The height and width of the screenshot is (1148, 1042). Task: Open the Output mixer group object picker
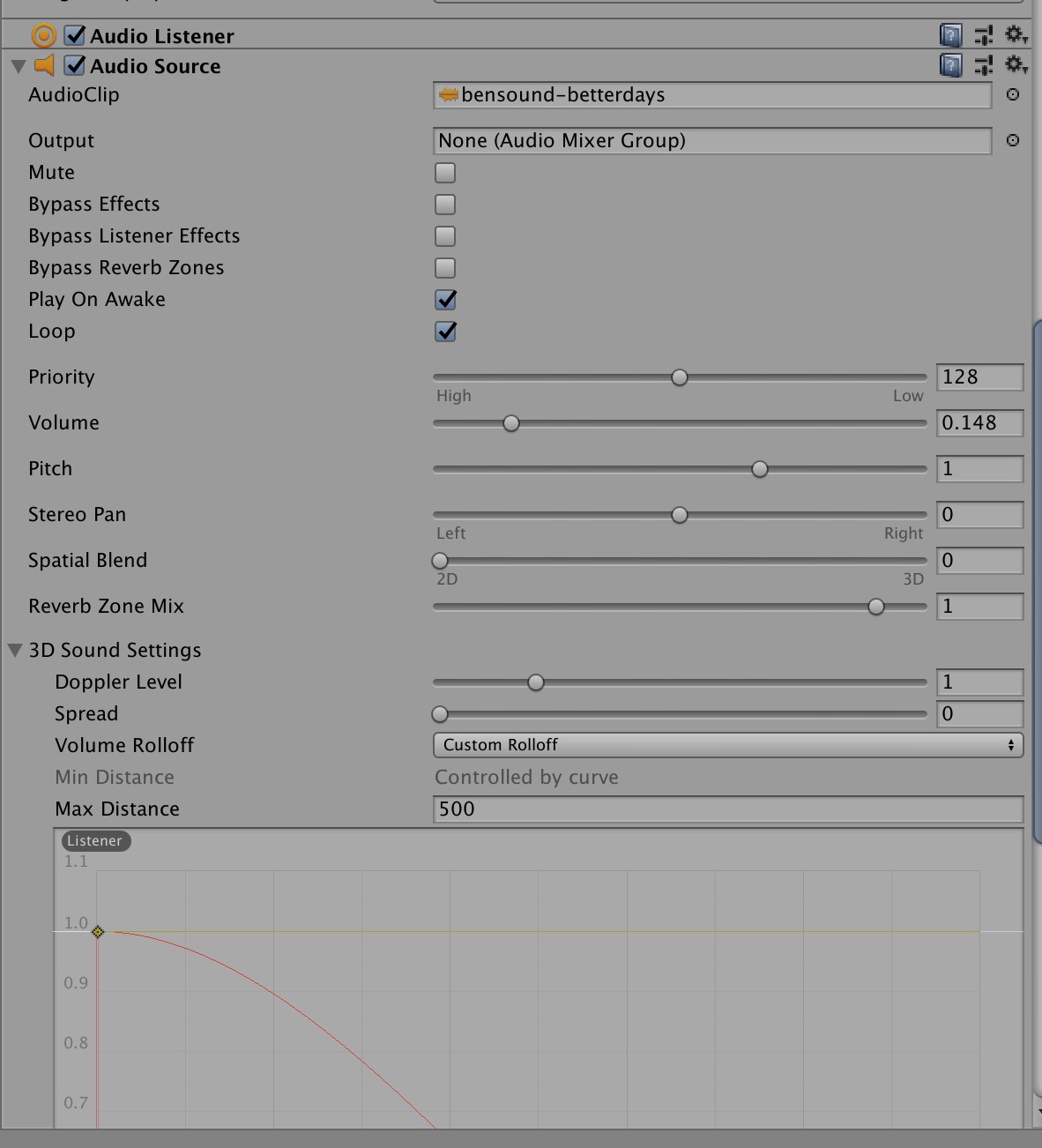[1013, 140]
